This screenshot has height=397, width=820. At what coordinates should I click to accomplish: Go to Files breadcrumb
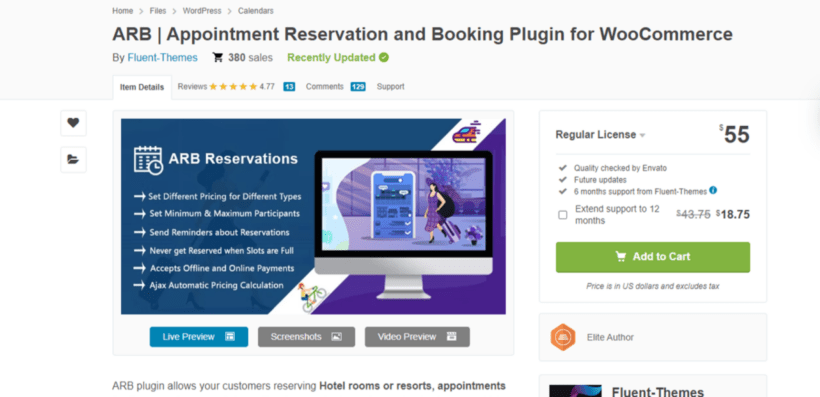click(158, 11)
